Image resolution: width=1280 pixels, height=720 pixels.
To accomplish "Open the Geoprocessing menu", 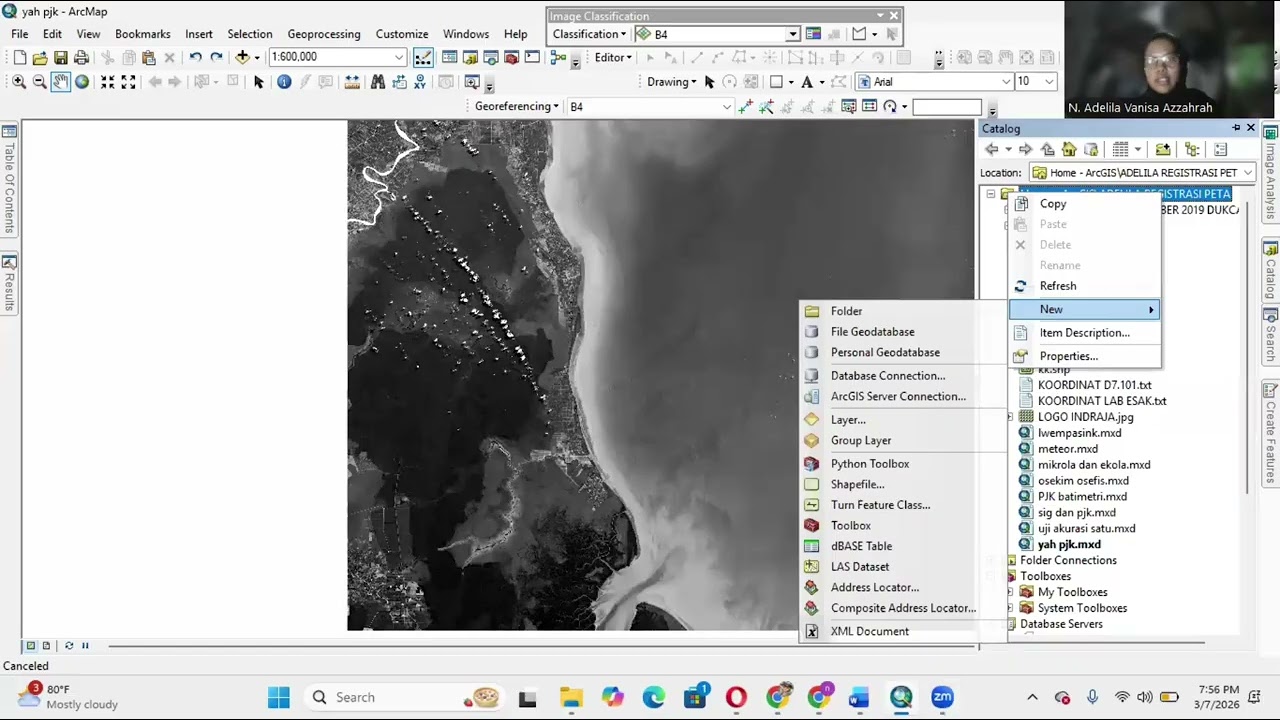I will 324,34.
